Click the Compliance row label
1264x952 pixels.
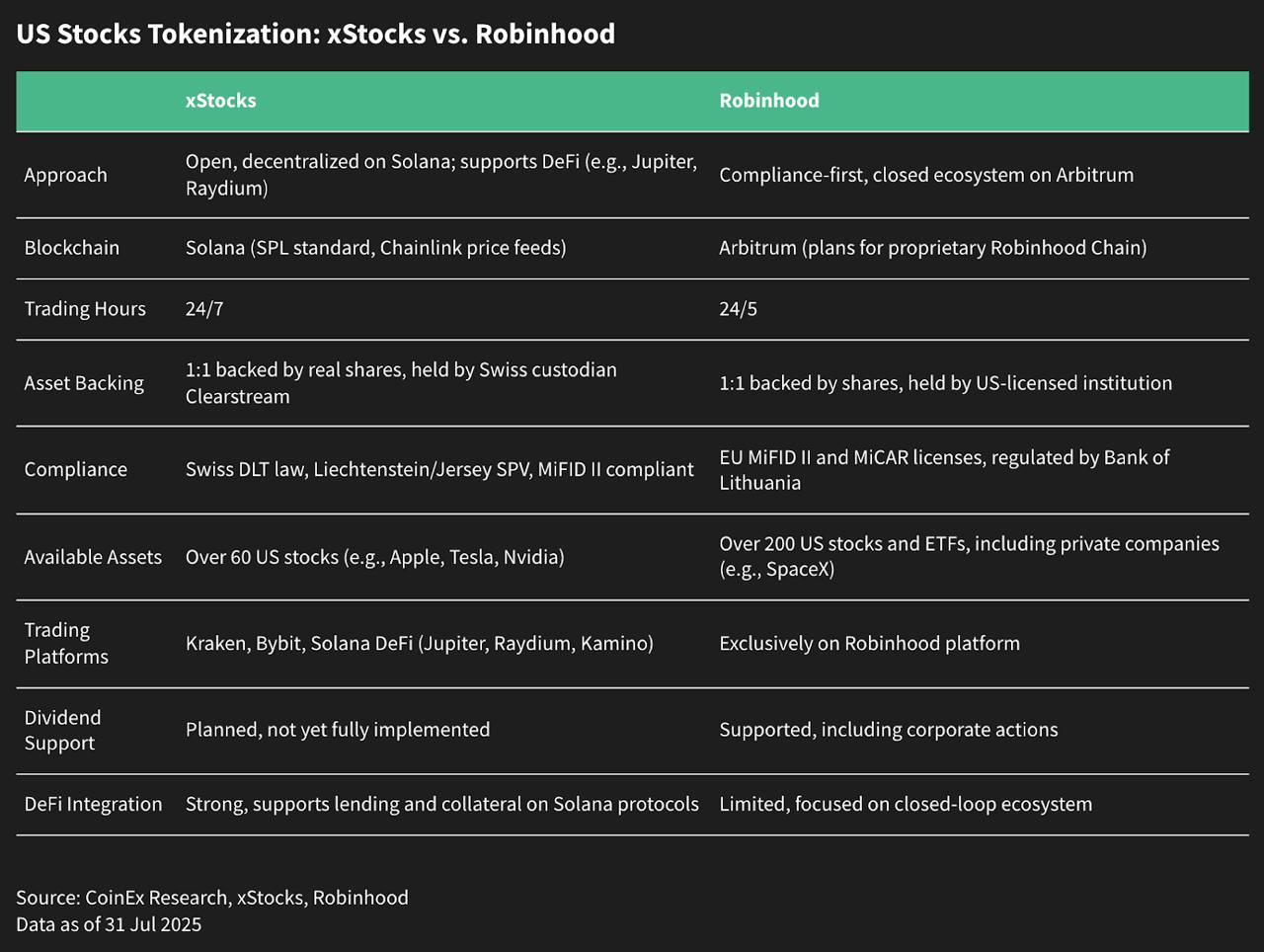point(75,470)
